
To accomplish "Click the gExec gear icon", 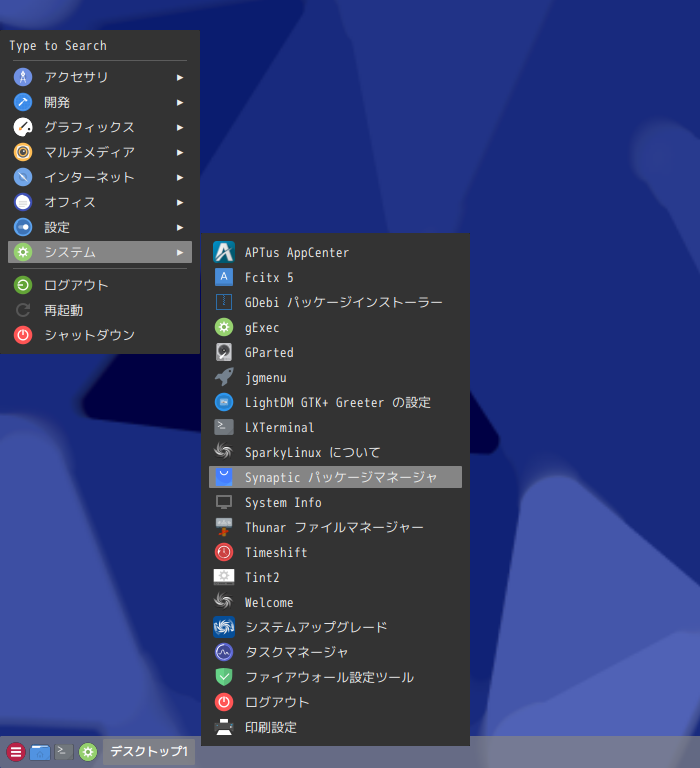I will [224, 327].
